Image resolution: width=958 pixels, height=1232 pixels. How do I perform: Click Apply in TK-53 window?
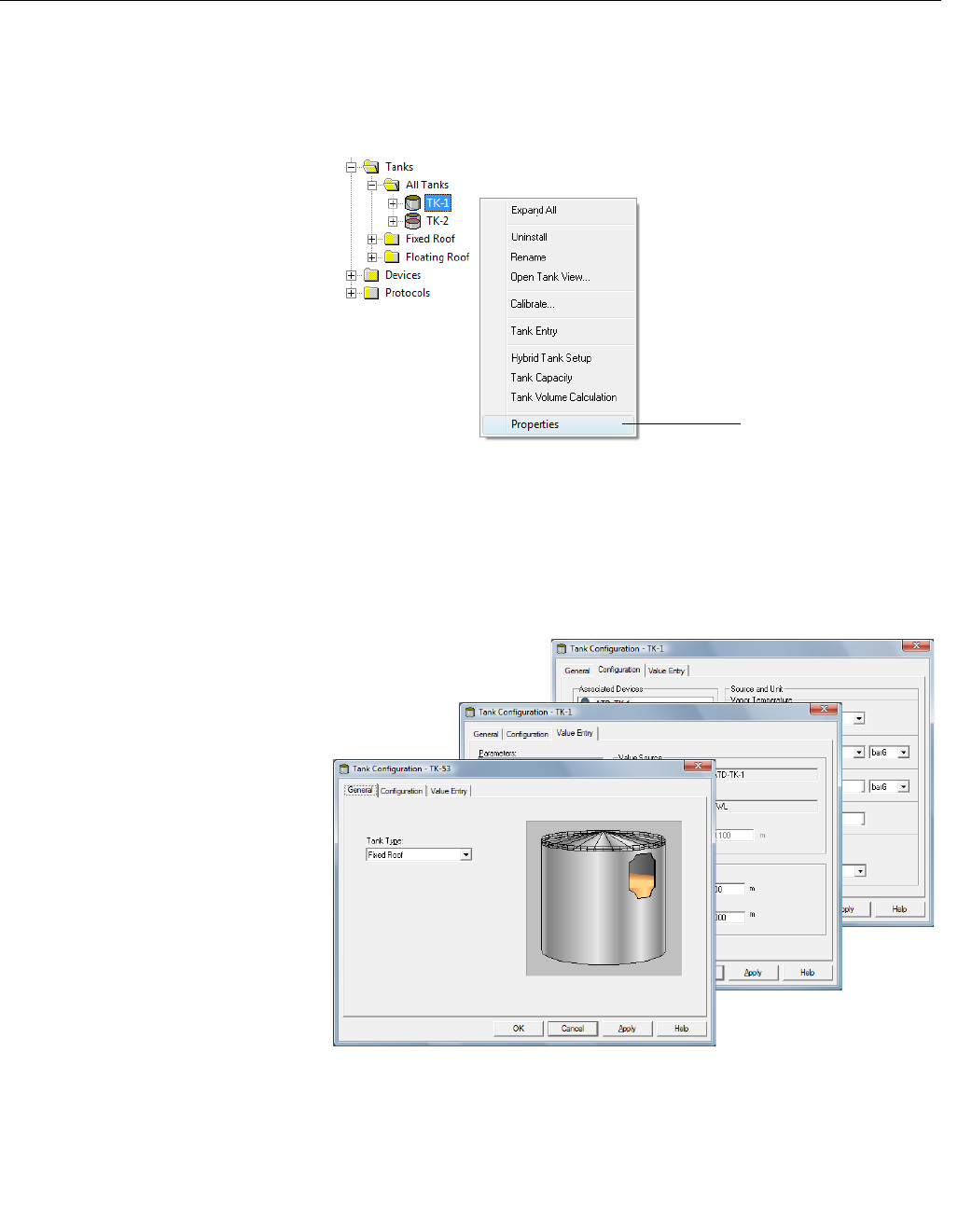(x=627, y=1029)
